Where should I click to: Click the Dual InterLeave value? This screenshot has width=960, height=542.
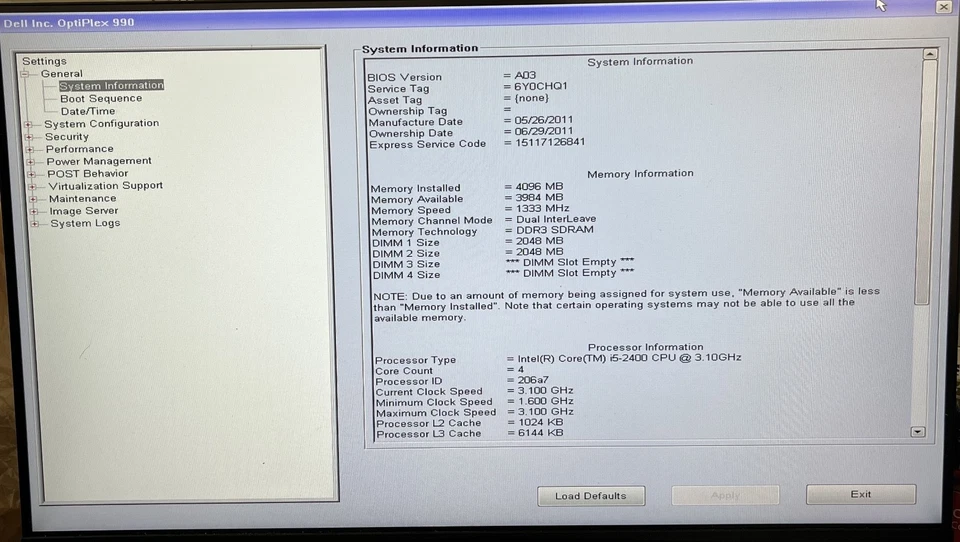556,219
